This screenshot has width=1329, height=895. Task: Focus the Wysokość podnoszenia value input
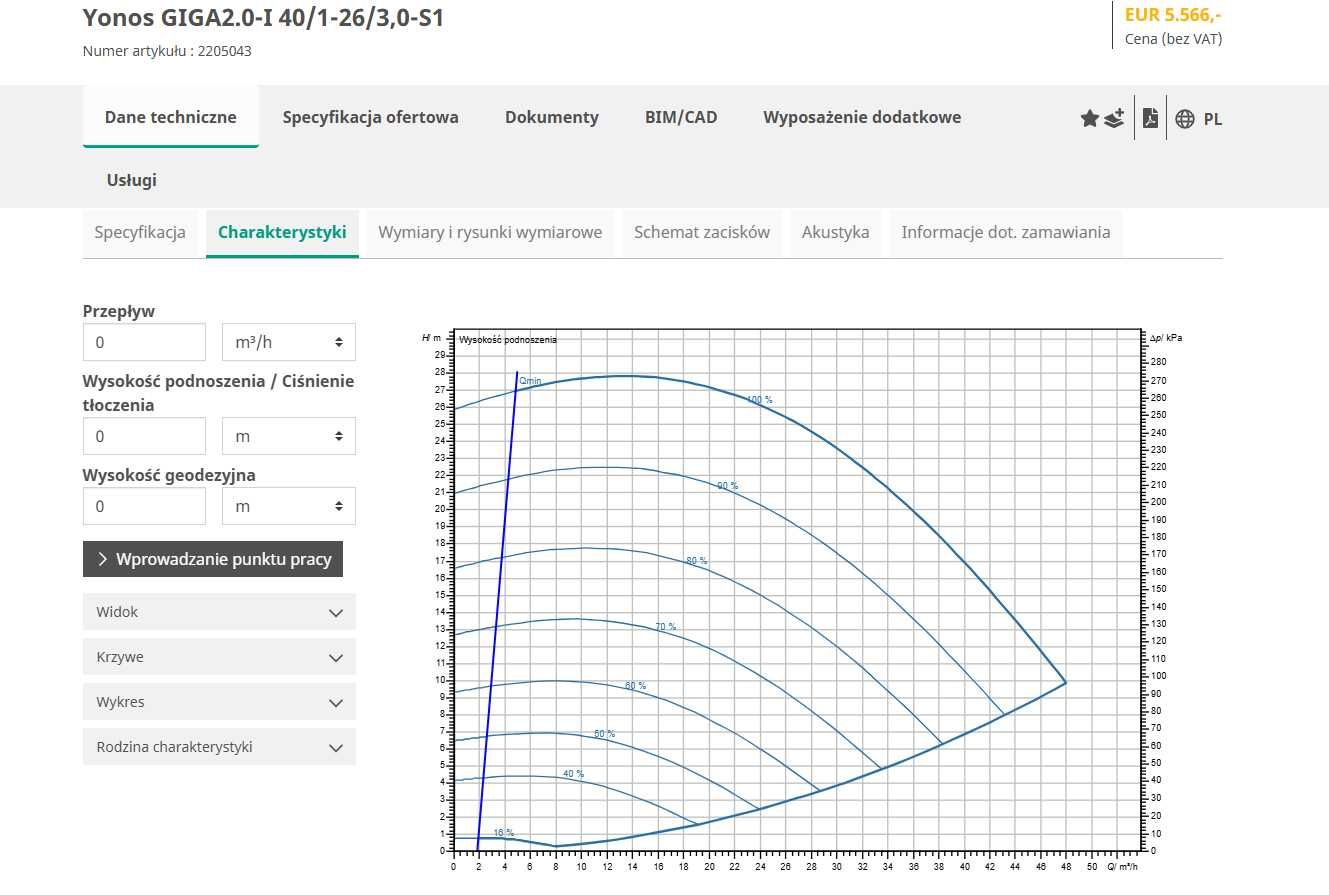click(144, 436)
